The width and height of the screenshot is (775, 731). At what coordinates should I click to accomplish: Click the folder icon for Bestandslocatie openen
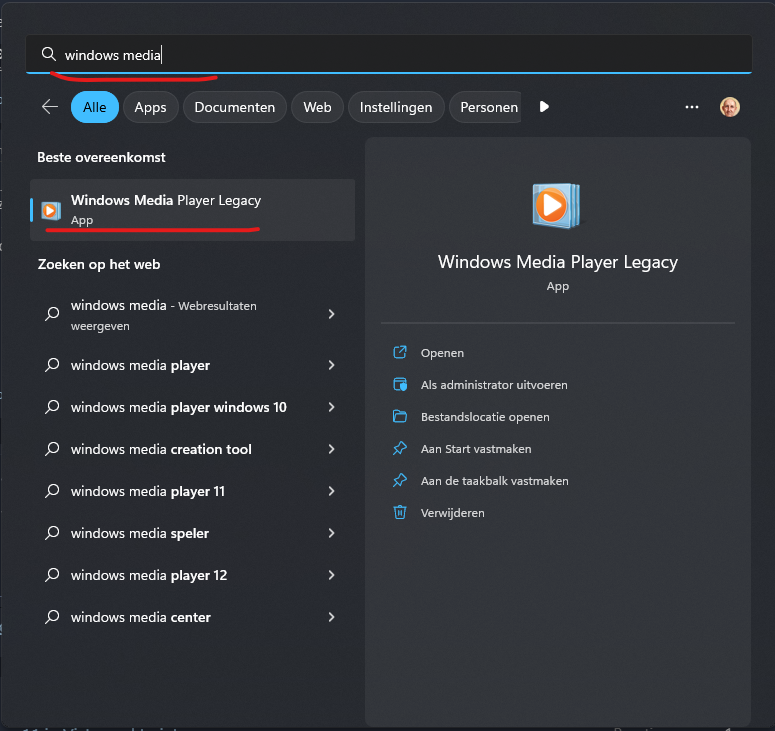(400, 417)
